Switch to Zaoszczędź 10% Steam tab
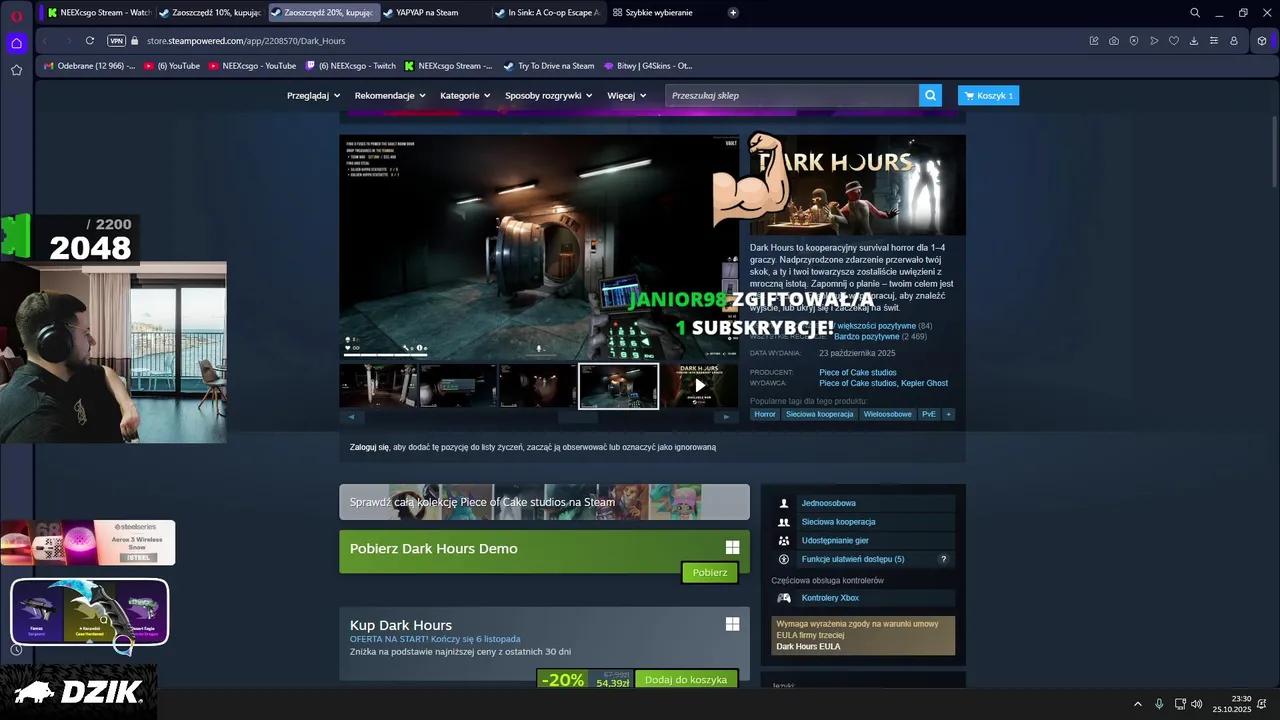1280x720 pixels. point(210,13)
